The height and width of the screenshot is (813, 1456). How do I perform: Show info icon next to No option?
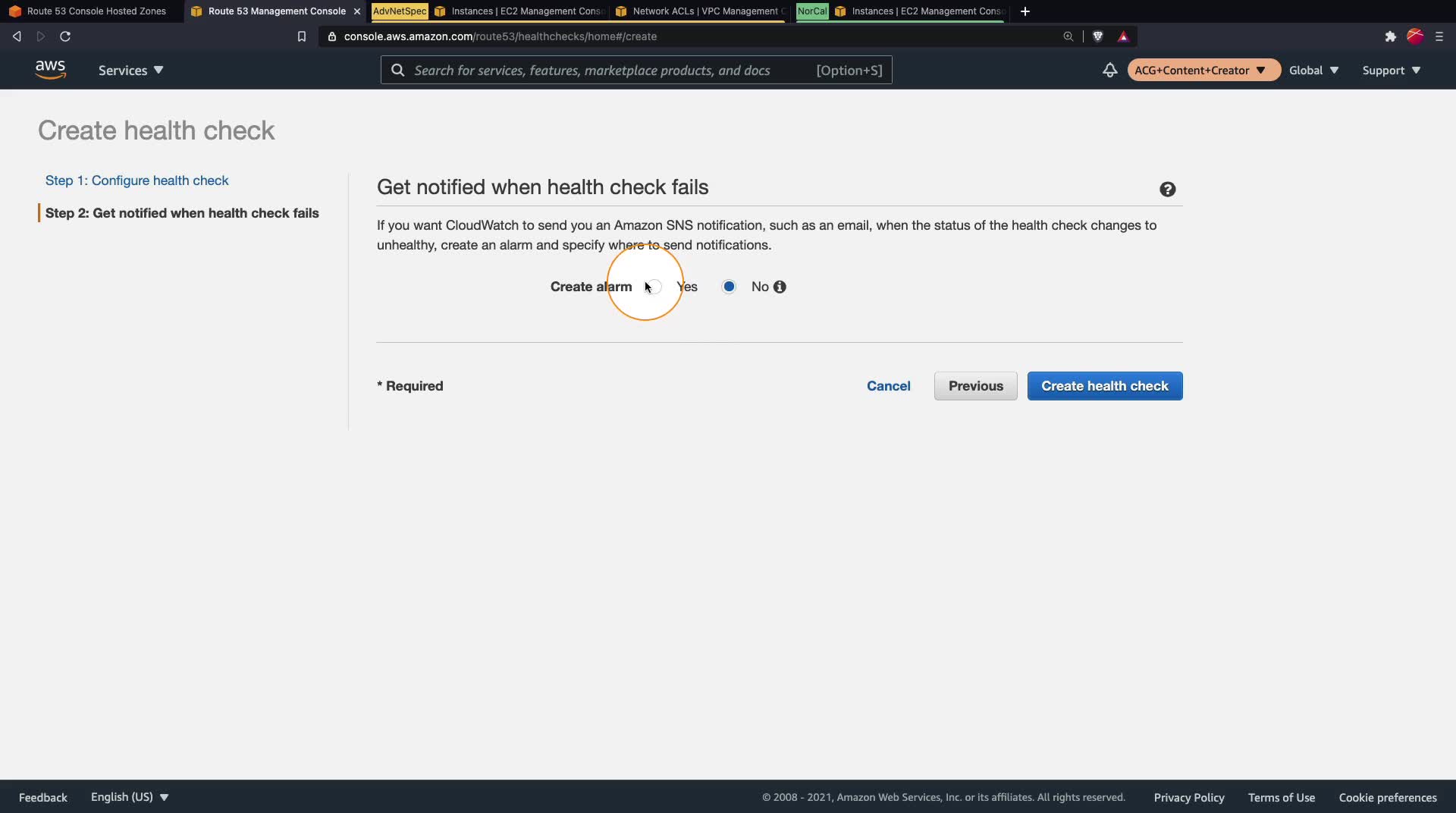(780, 287)
